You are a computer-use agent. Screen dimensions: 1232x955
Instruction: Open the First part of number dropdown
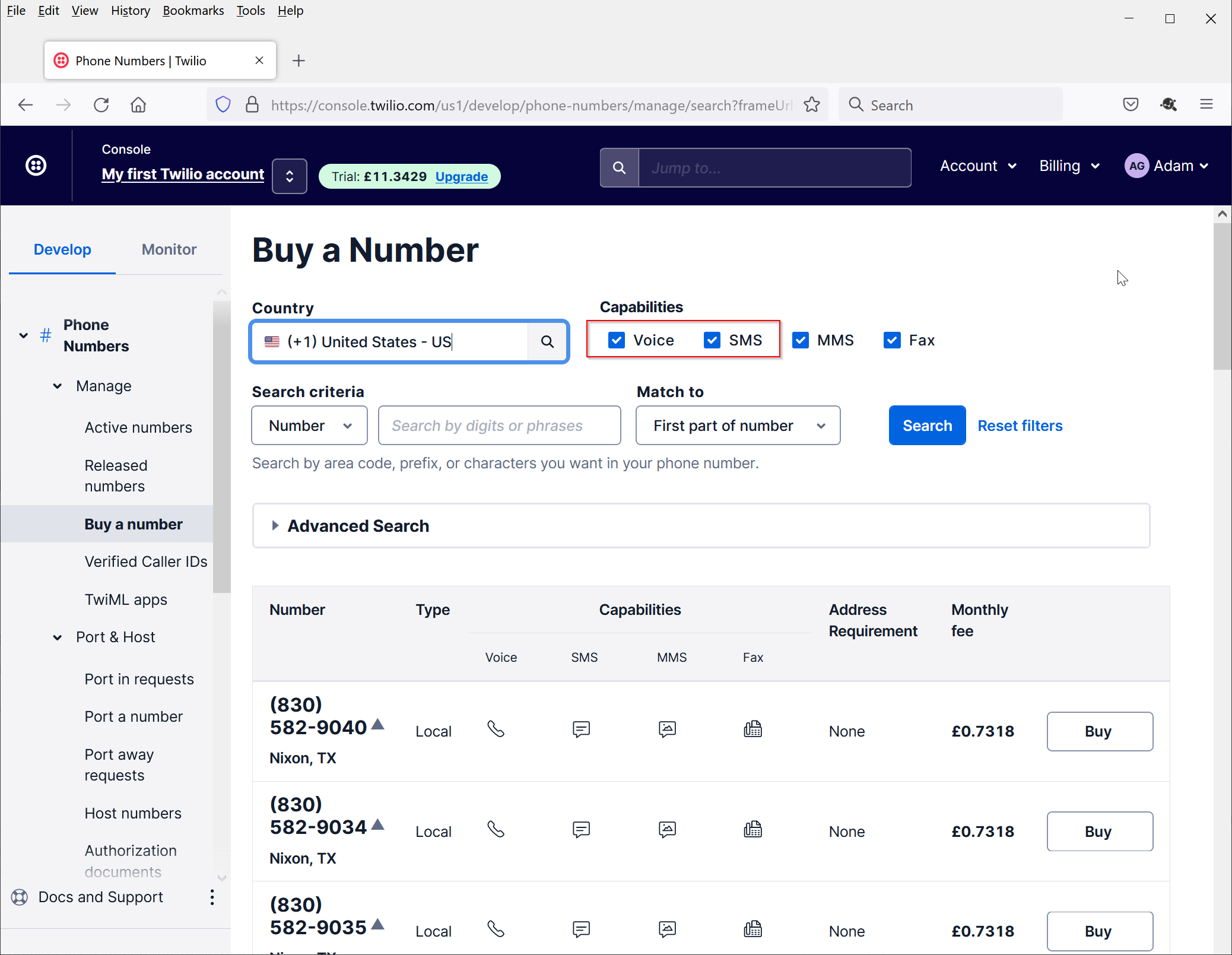[x=738, y=426]
